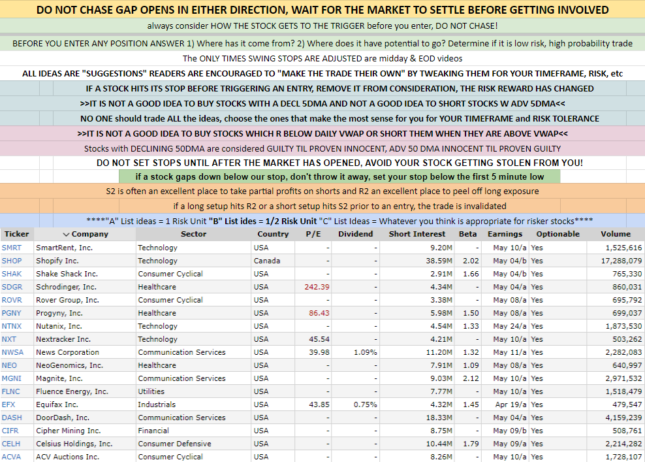Select the short interest value 38.59M
The image size is (645, 462).
pyautogui.click(x=439, y=261)
